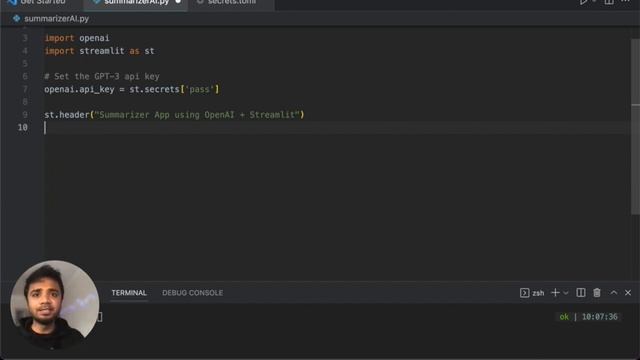Click the '# Set the GPT-3 api key' comment
The height and width of the screenshot is (360, 640).
pos(102,76)
